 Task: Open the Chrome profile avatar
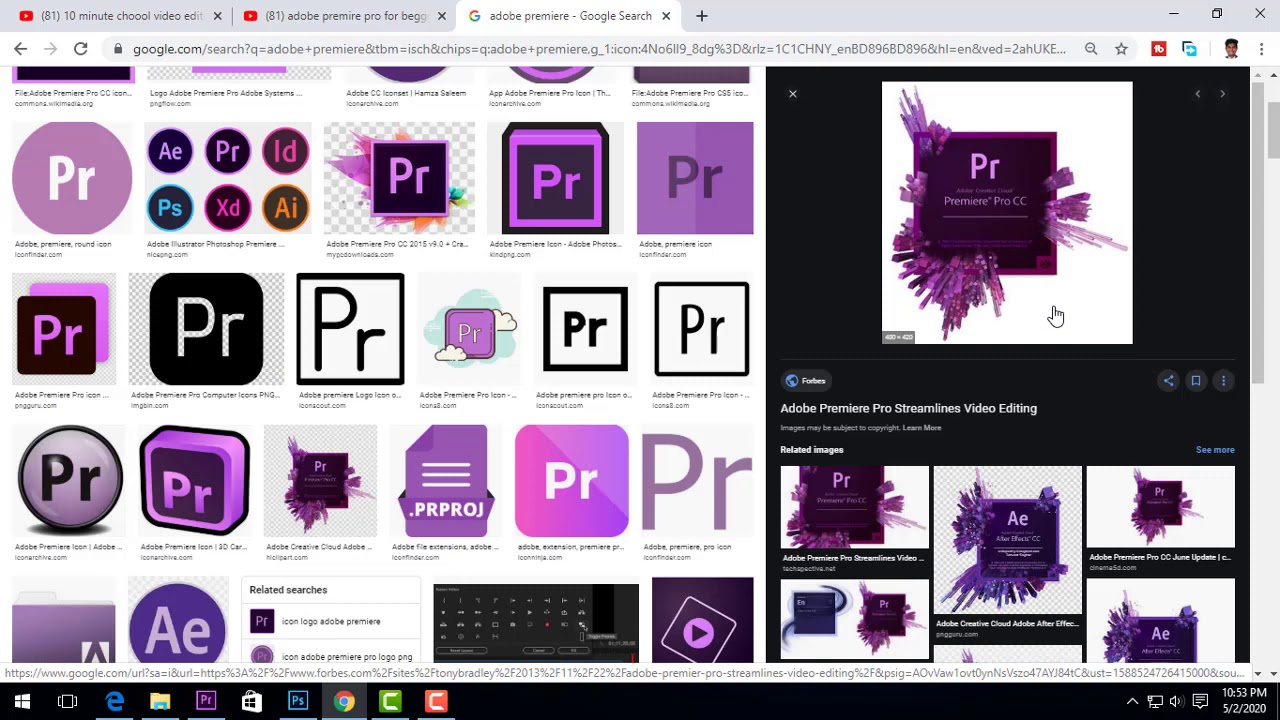[x=1231, y=49]
